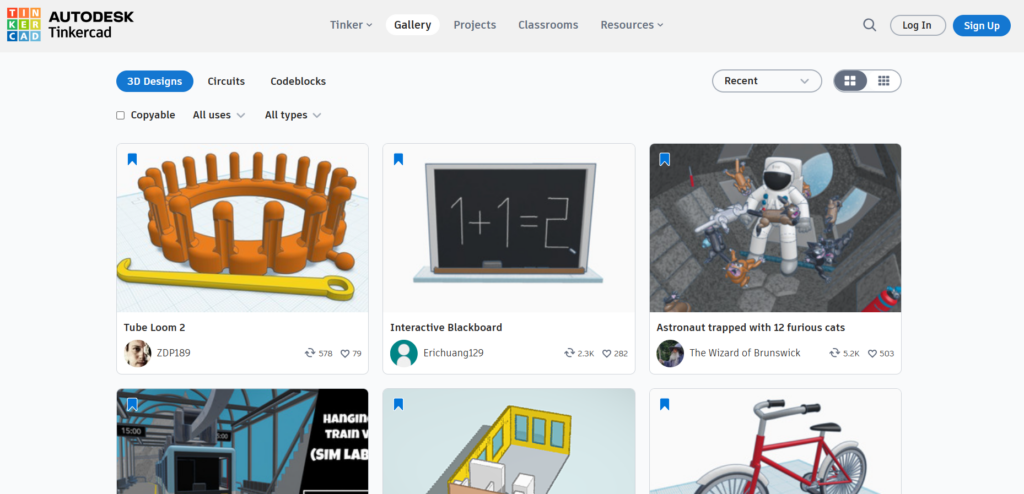Click the Sign Up button
The image size is (1024, 494).
coord(981,25)
